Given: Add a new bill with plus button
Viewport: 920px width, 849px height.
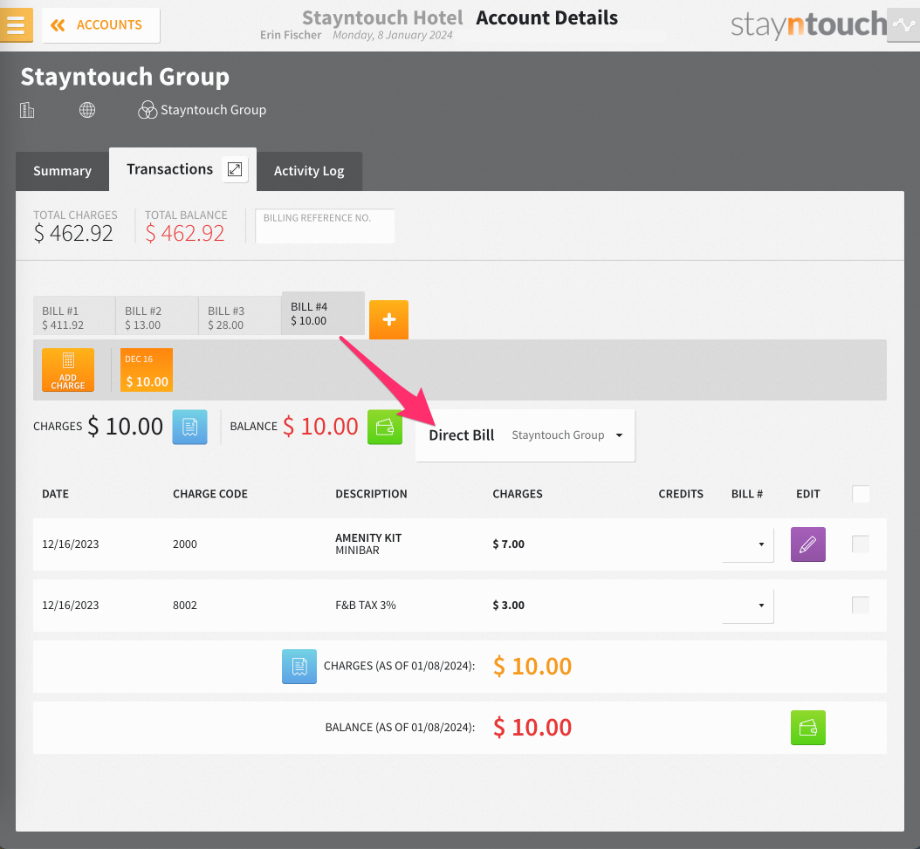Looking at the screenshot, I should (x=388, y=320).
